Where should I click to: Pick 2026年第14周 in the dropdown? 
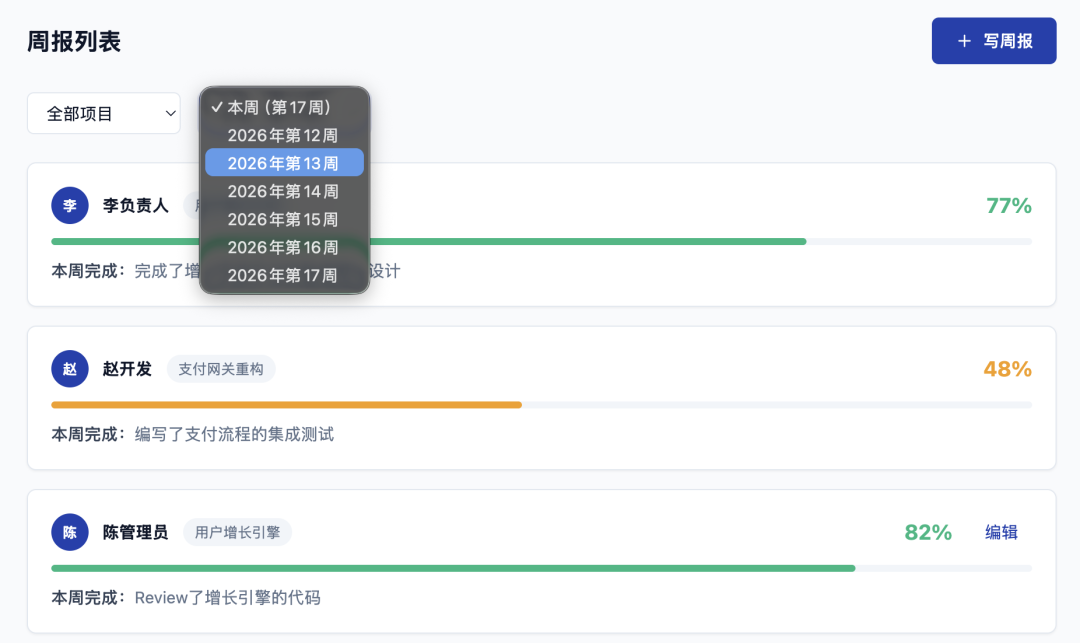[x=284, y=191]
